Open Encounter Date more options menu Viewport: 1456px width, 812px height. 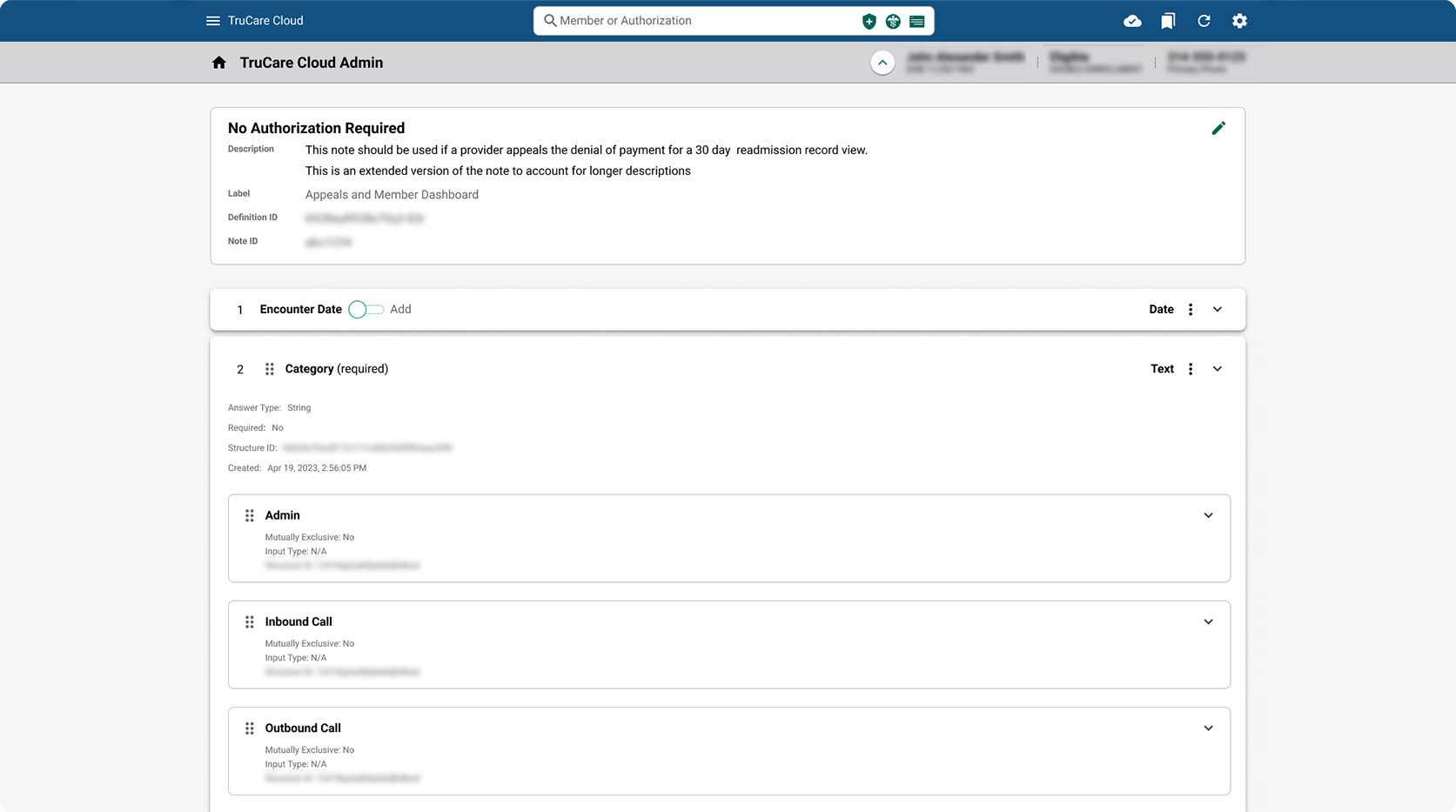pyautogui.click(x=1191, y=310)
